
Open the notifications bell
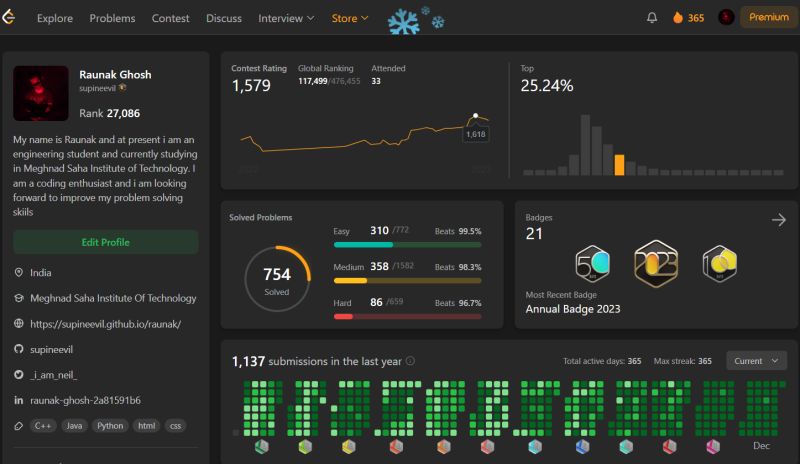pyautogui.click(x=652, y=17)
